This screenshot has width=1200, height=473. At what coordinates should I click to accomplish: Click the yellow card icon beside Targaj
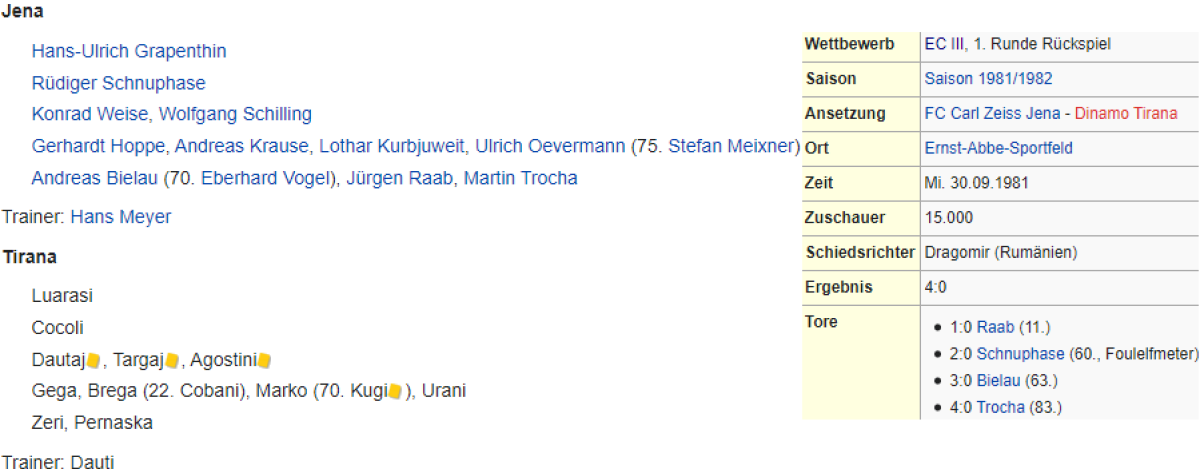[172, 360]
